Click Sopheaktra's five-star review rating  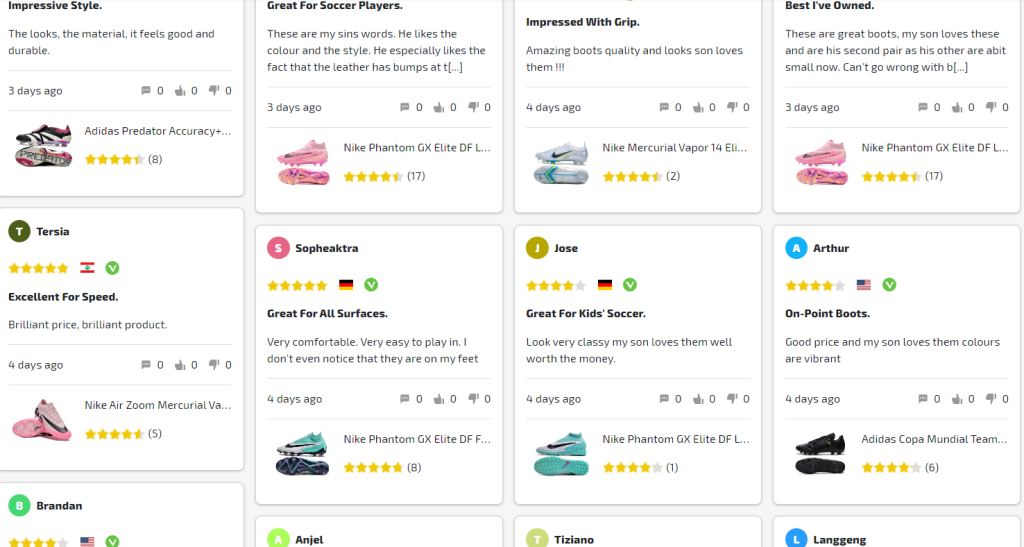coord(297,285)
